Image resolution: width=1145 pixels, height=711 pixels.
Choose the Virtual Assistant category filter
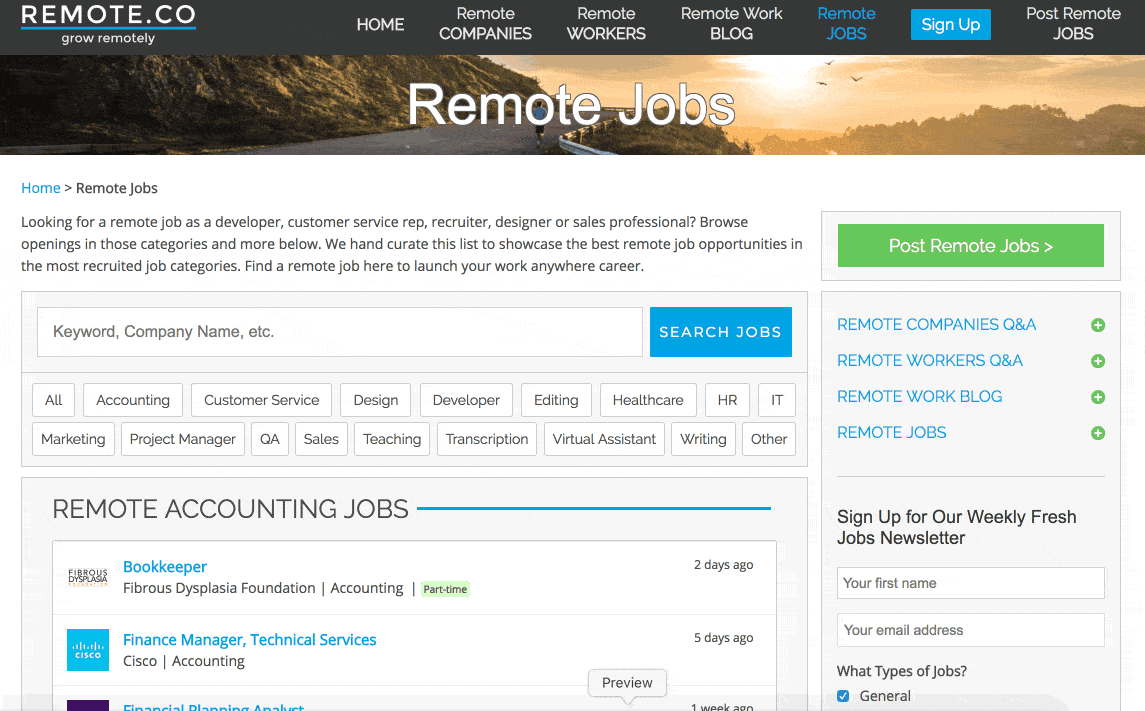click(x=604, y=439)
